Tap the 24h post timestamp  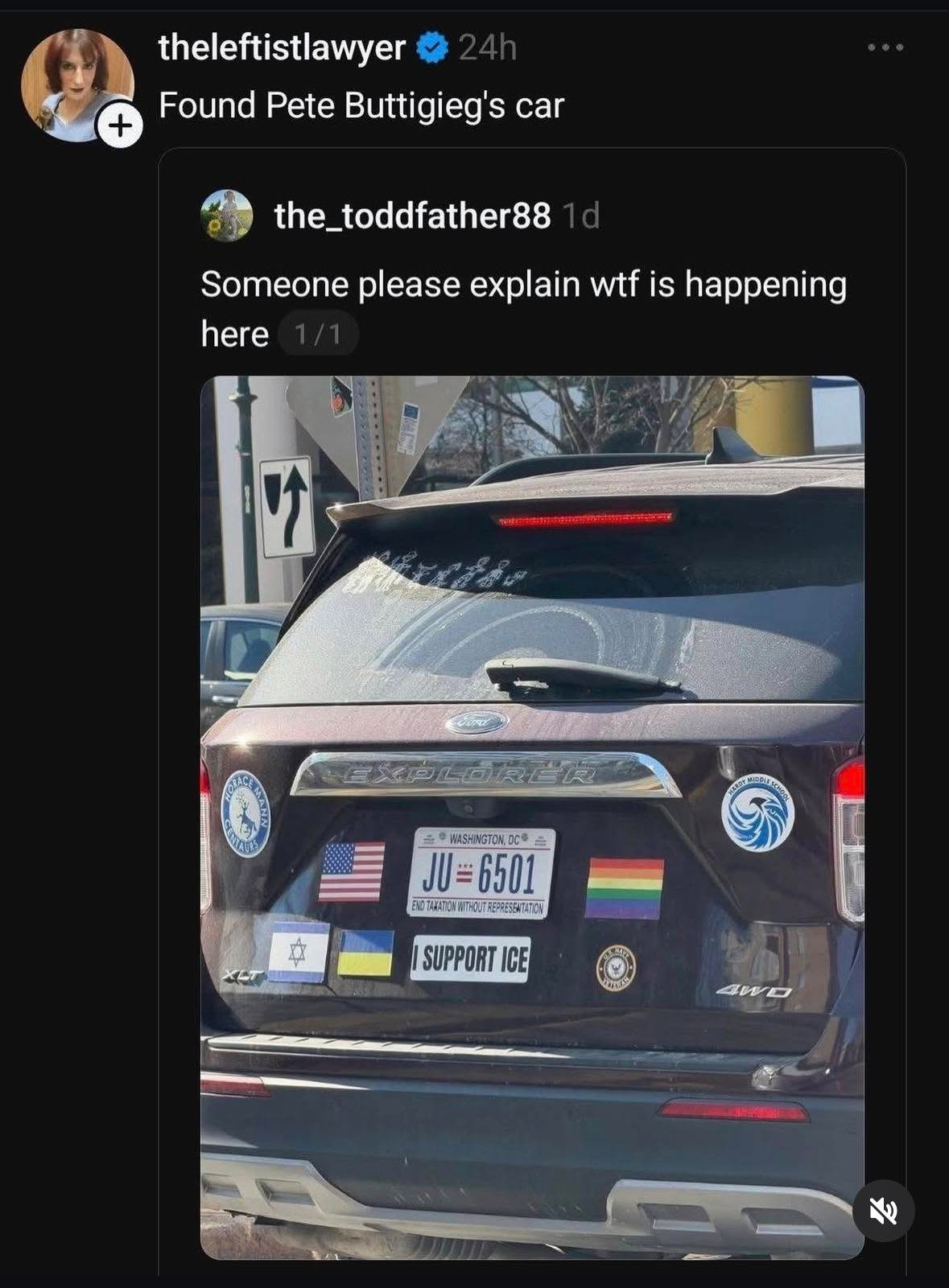[488, 48]
